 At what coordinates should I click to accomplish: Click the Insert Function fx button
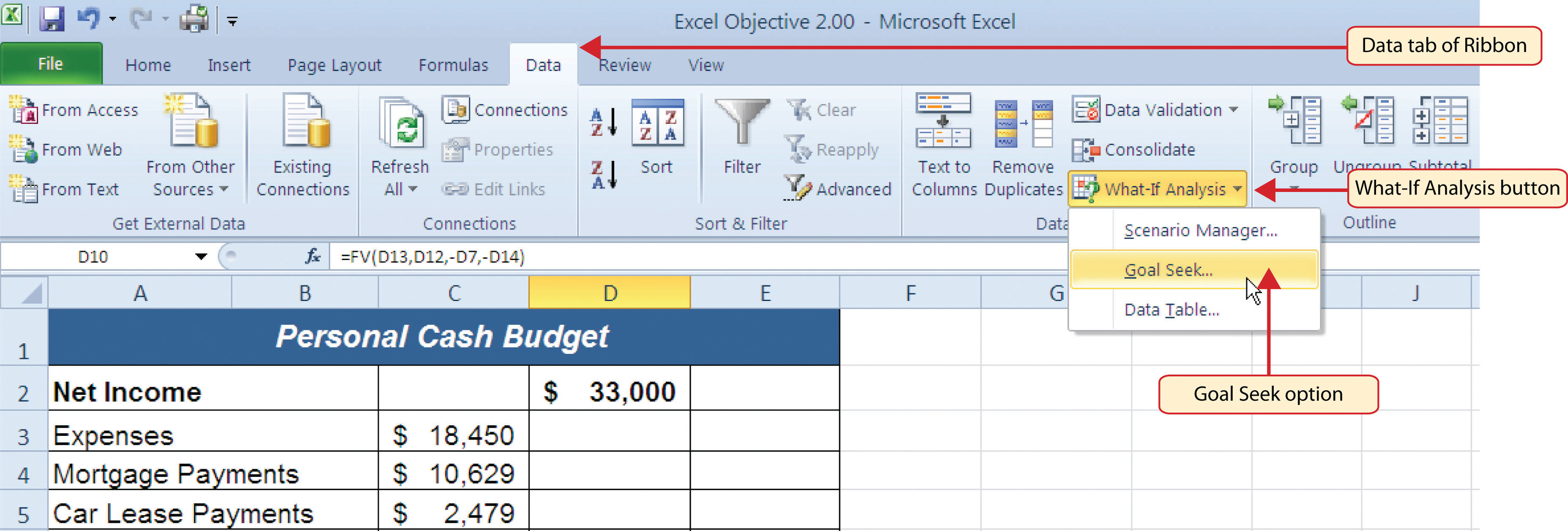[313, 256]
